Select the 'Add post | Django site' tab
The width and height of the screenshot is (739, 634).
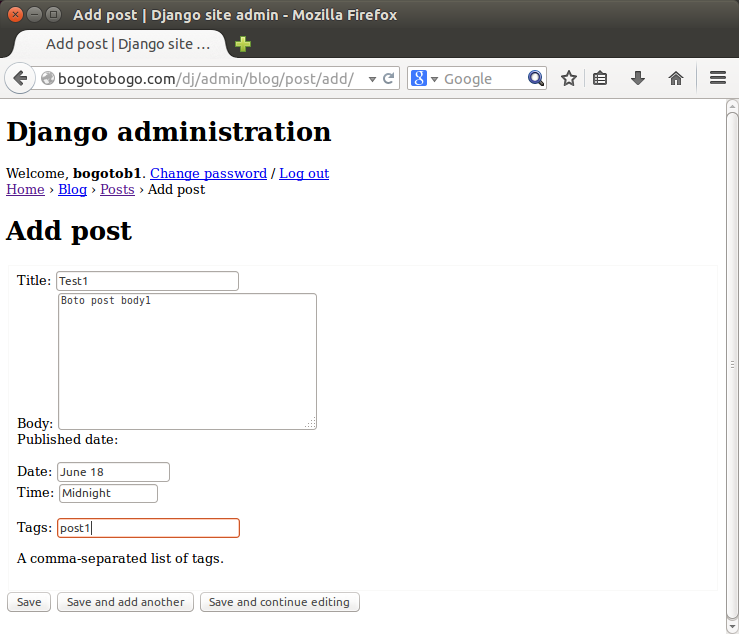[120, 44]
